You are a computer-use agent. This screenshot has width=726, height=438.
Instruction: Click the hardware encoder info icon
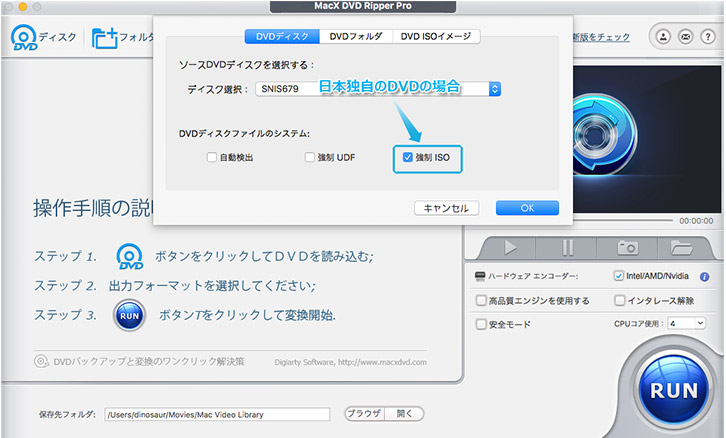tap(704, 277)
